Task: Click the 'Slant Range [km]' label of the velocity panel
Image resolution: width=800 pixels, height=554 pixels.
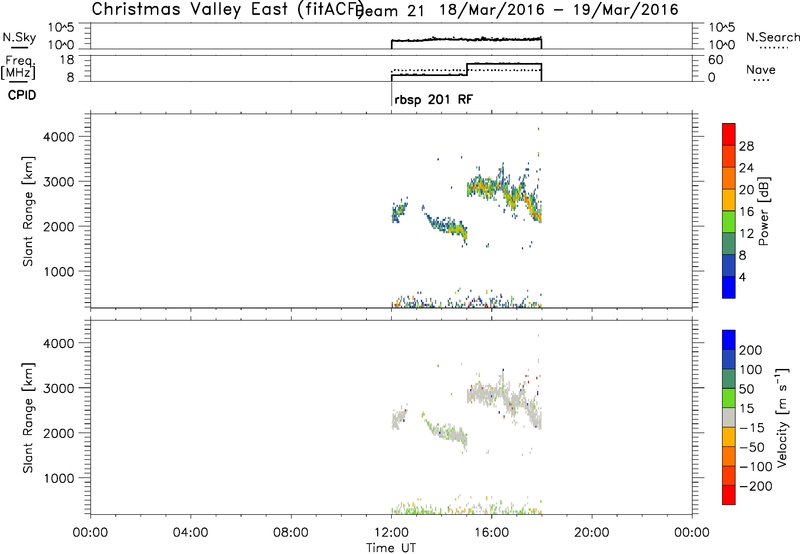Action: click(28, 417)
